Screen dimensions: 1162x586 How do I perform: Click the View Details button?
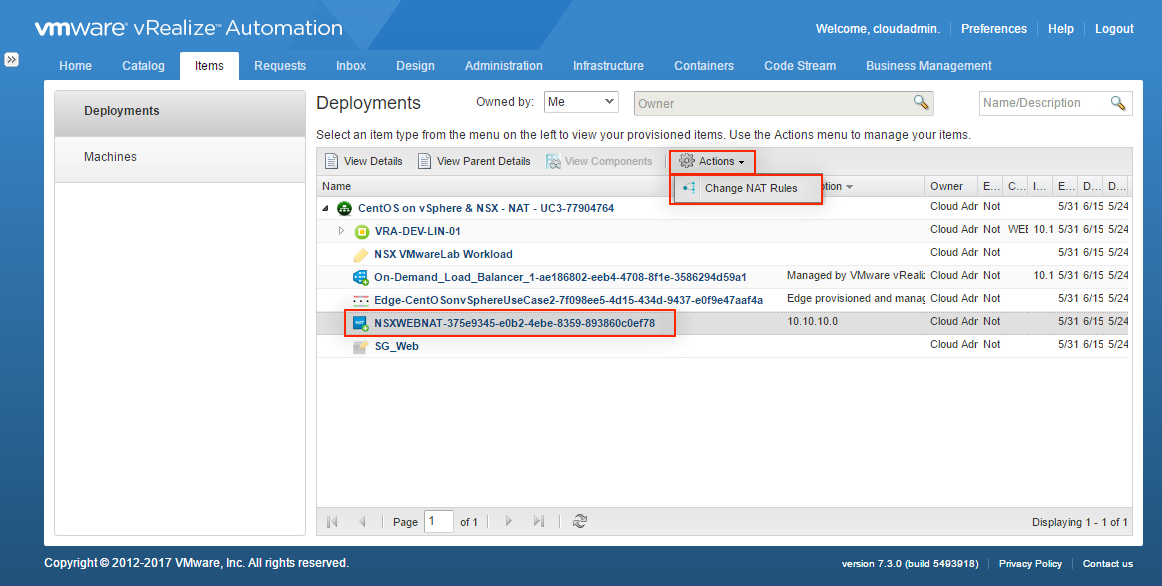(x=364, y=161)
